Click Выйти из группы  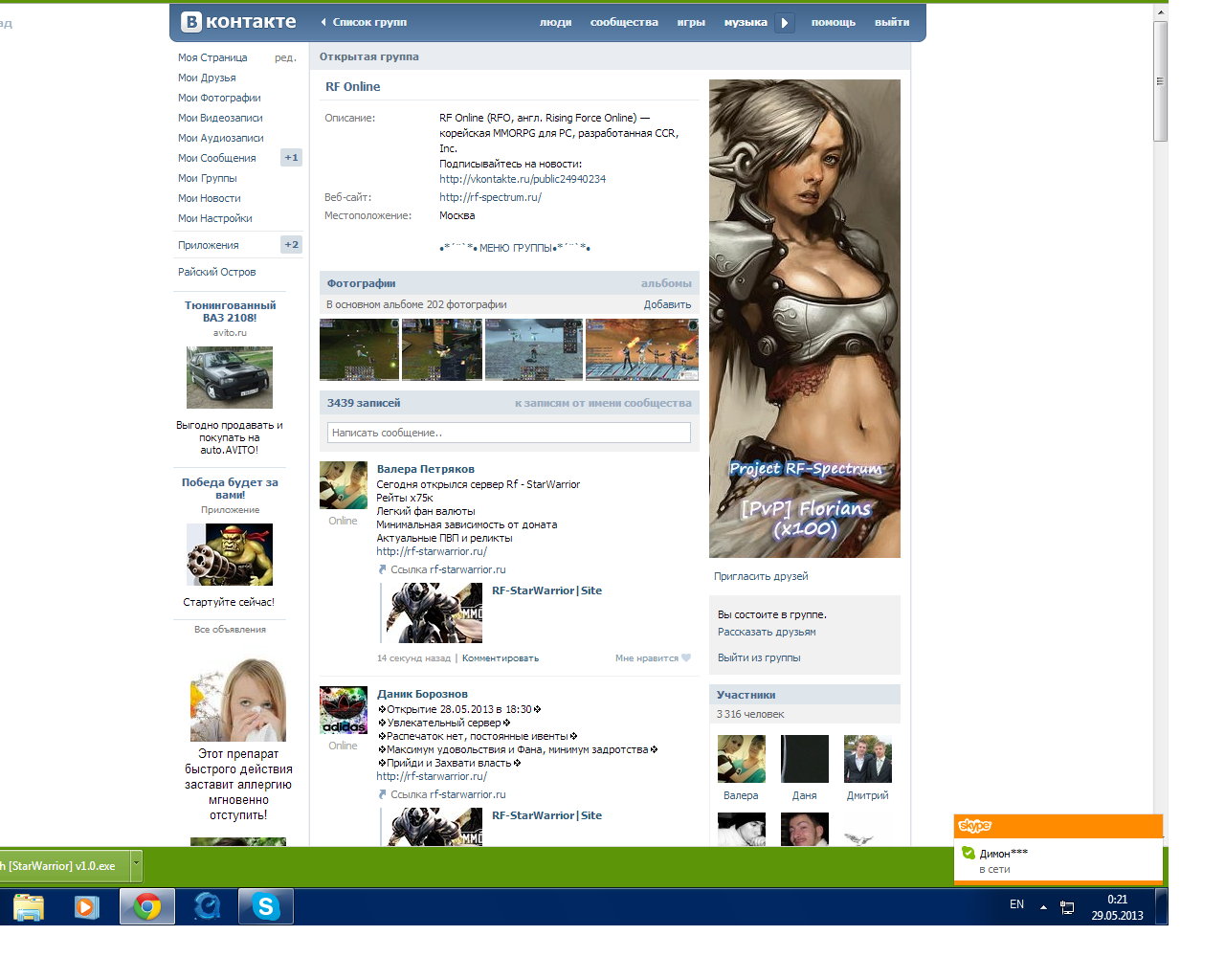click(x=759, y=657)
